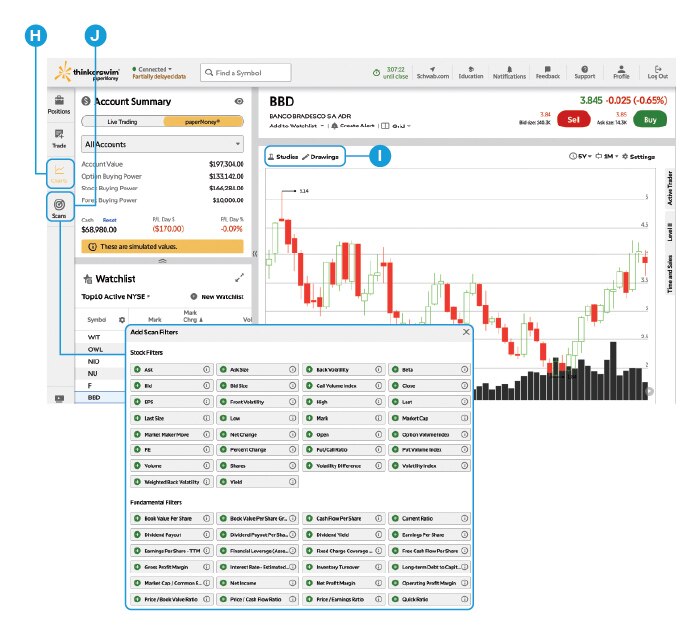Select the BBD row in watchlist
The image size is (700, 636).
pyautogui.click(x=100, y=397)
